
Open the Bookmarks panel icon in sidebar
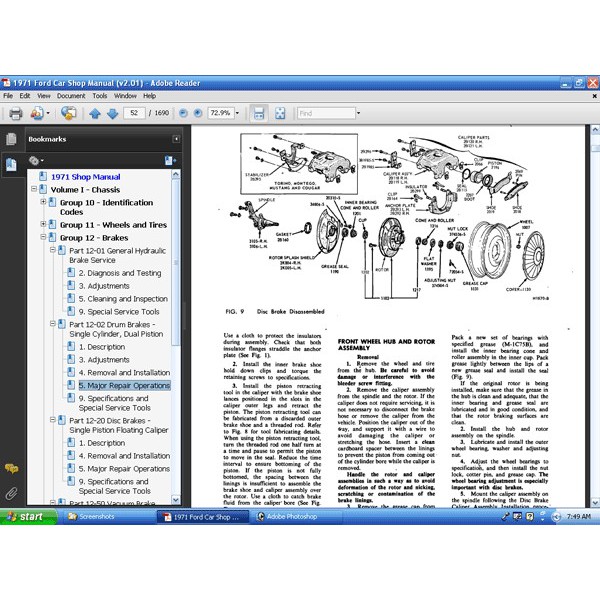pyautogui.click(x=11, y=165)
